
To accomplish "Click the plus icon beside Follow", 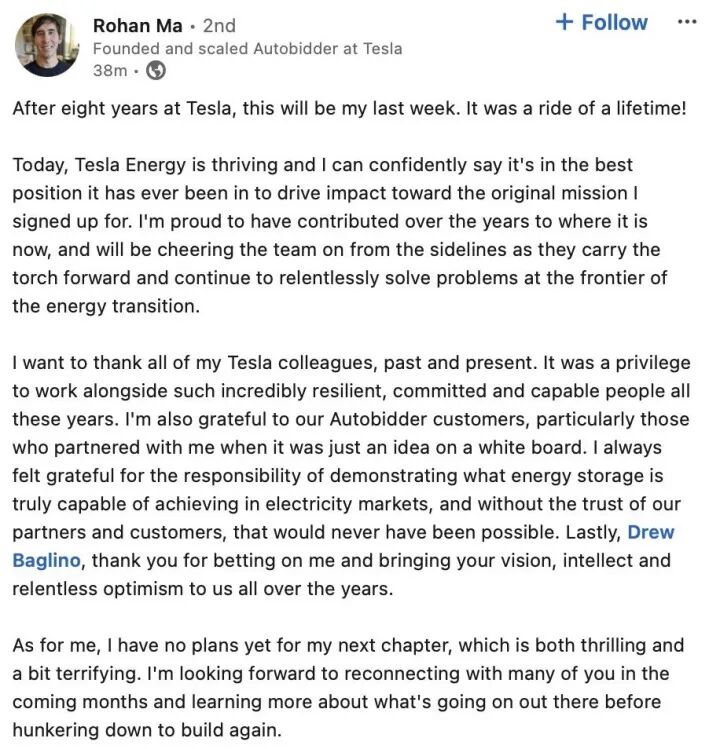I will pyautogui.click(x=565, y=22).
